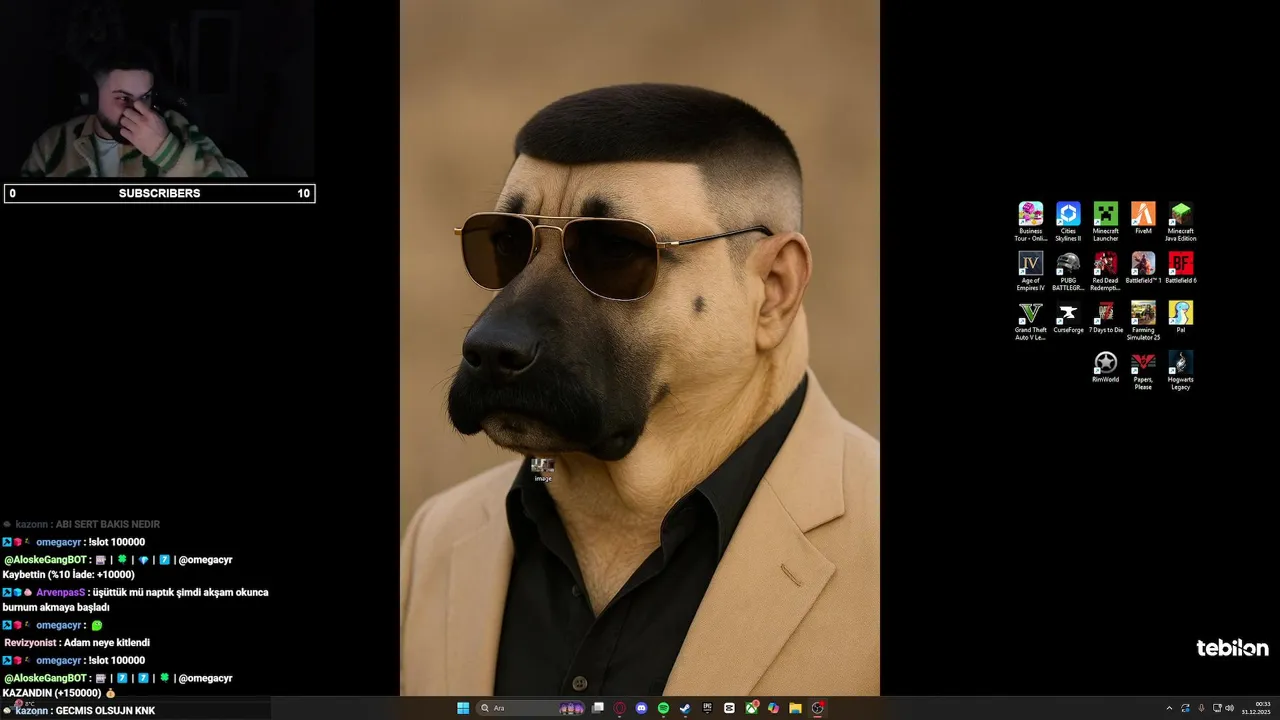
Task: Open Epic Games Launcher in taskbar
Action: [x=707, y=708]
